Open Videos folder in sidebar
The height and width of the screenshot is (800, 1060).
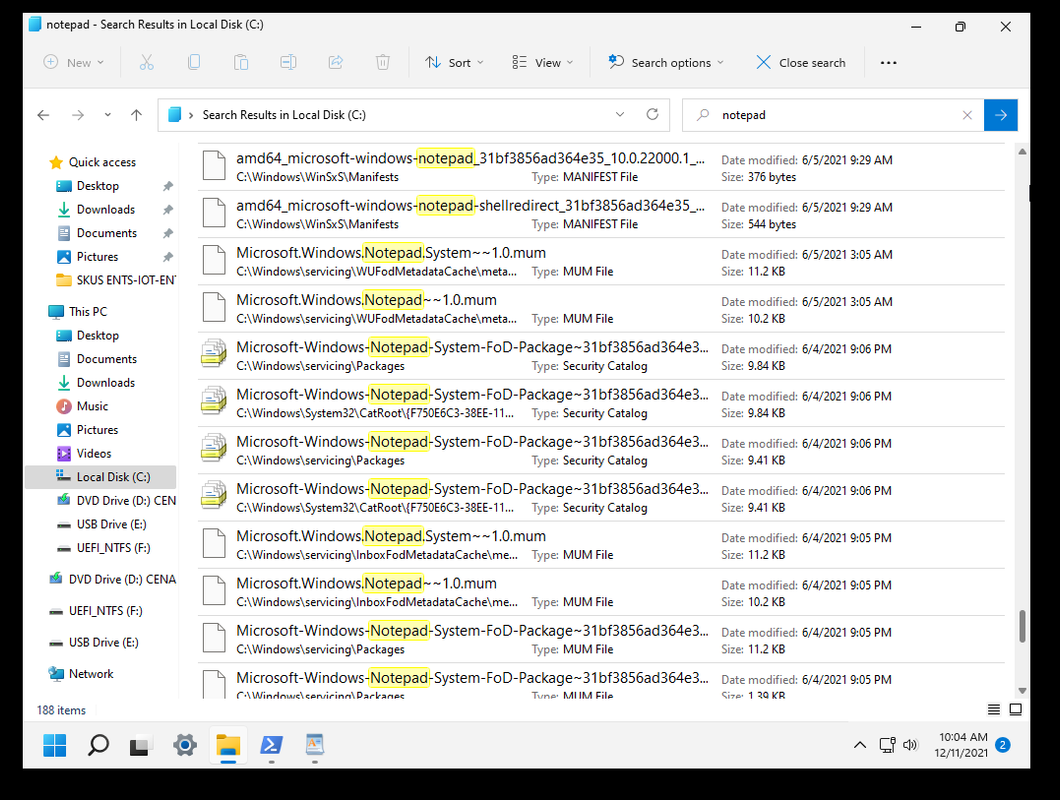coord(94,453)
